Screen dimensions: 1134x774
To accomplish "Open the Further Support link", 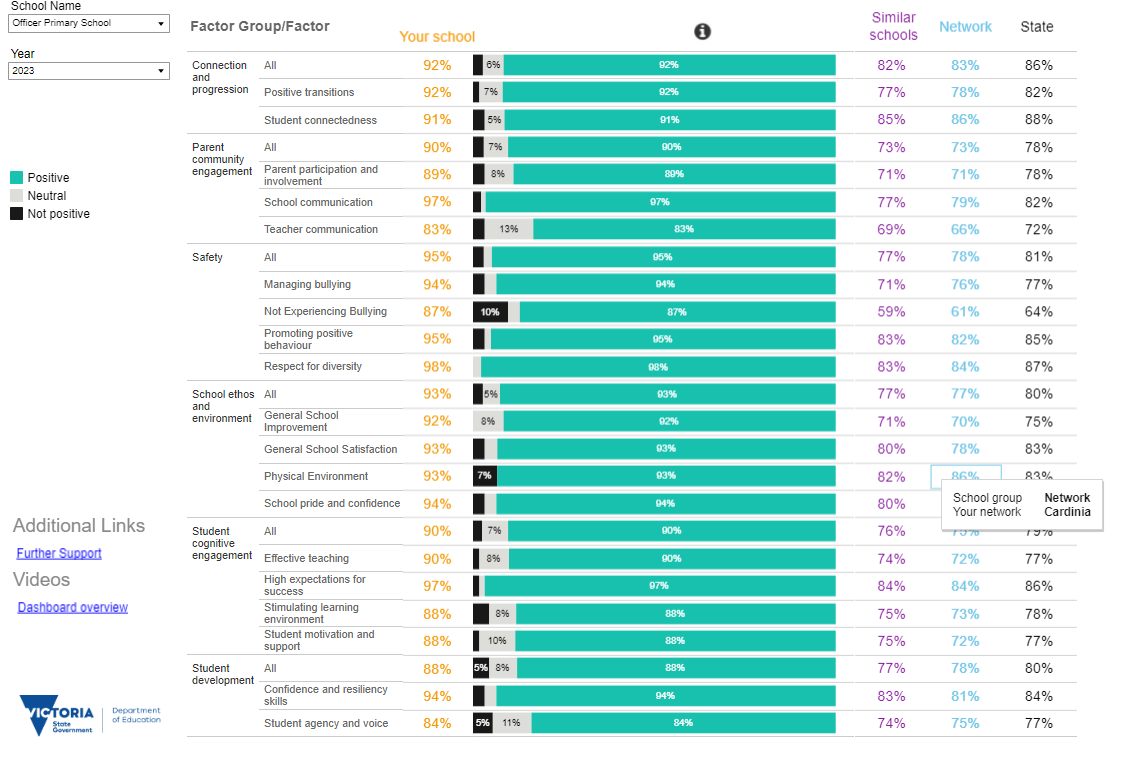I will (59, 553).
